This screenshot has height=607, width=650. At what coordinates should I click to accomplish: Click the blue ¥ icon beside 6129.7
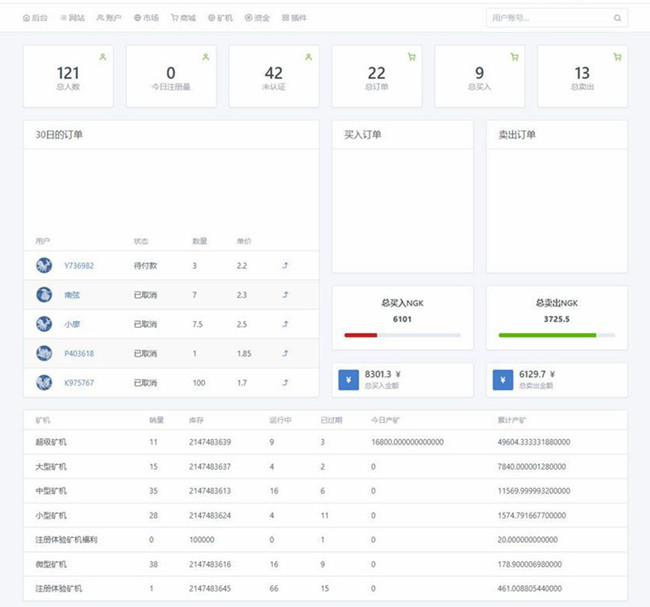tap(502, 378)
